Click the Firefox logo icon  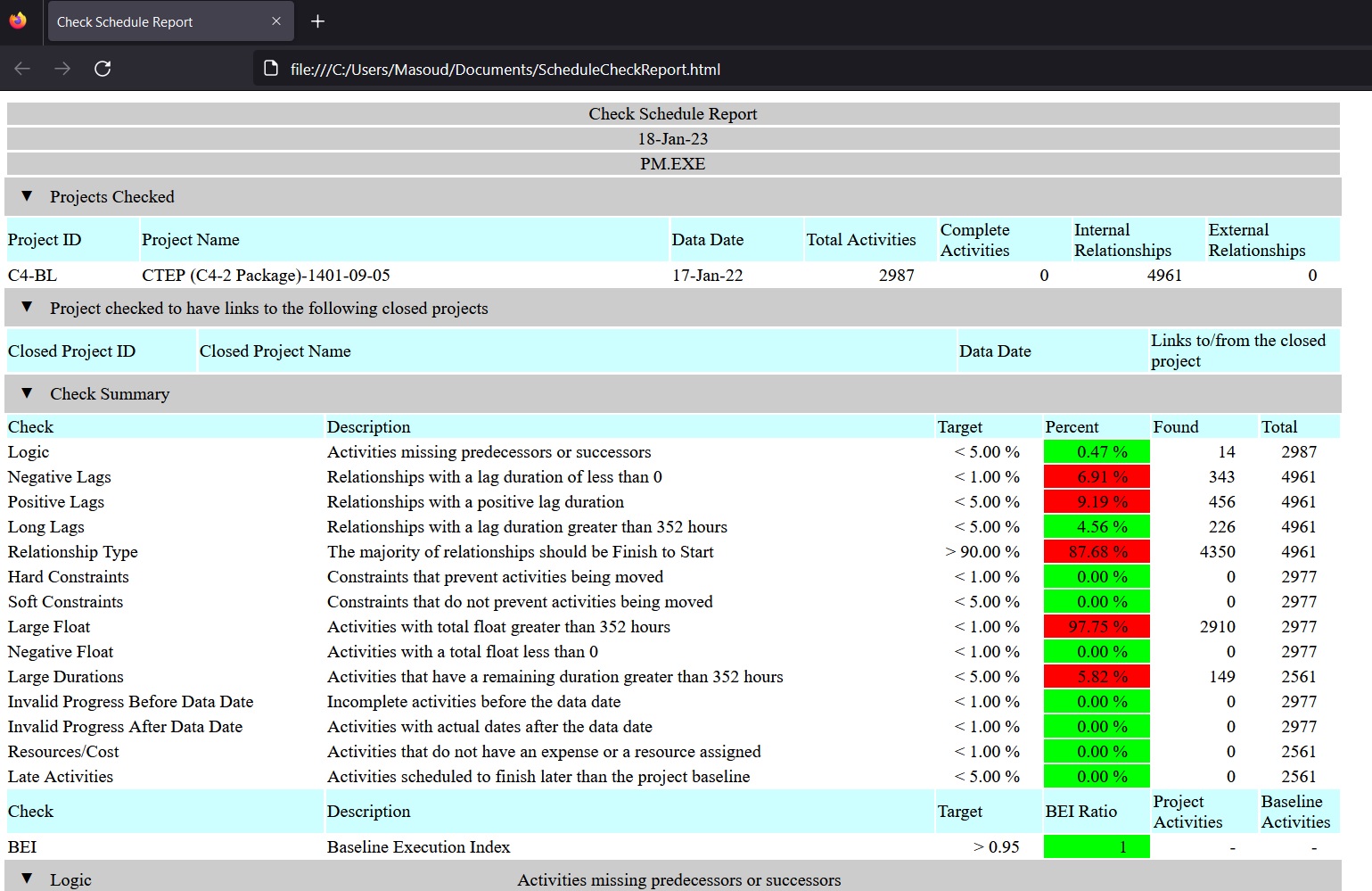tap(18, 21)
